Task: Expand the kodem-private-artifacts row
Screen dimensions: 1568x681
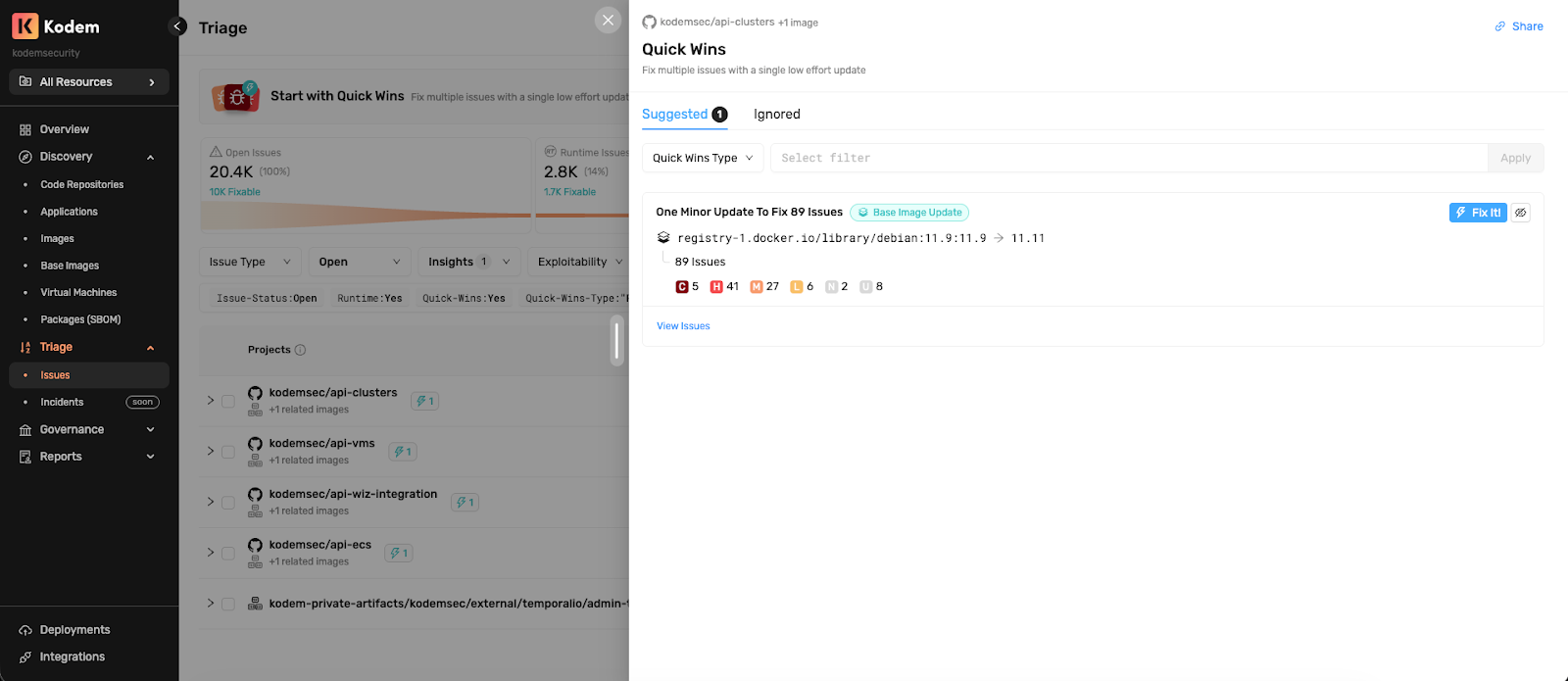Action: (210, 604)
